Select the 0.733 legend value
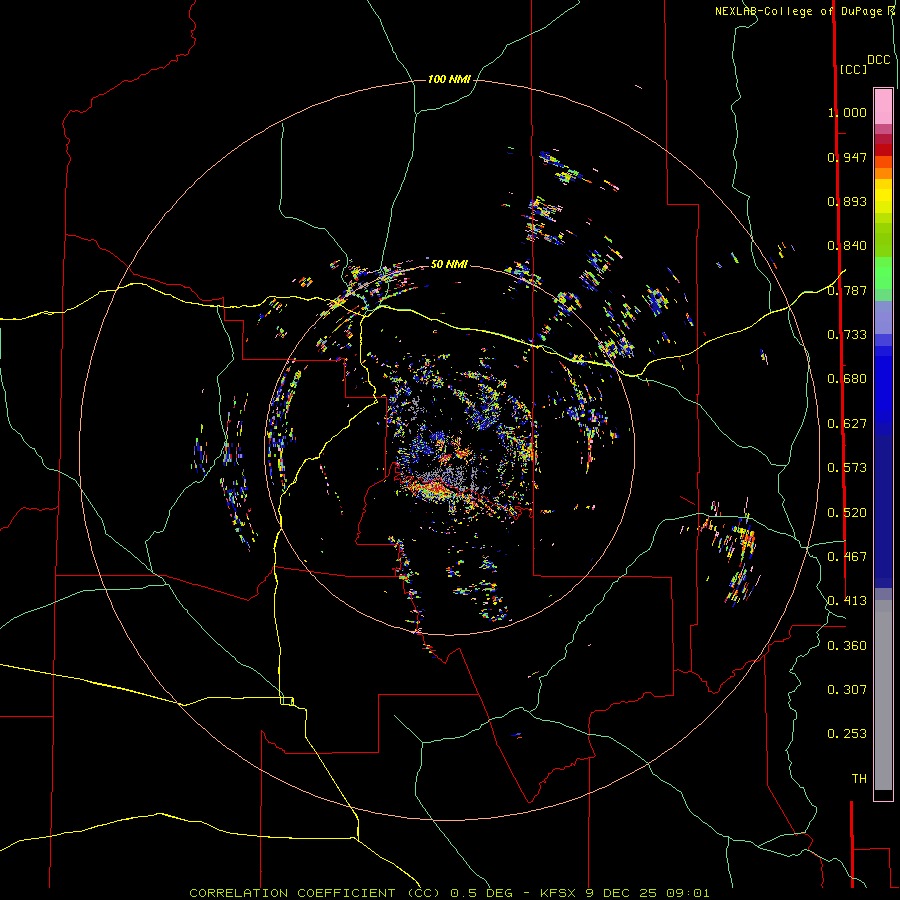This screenshot has width=900, height=900. 847,335
